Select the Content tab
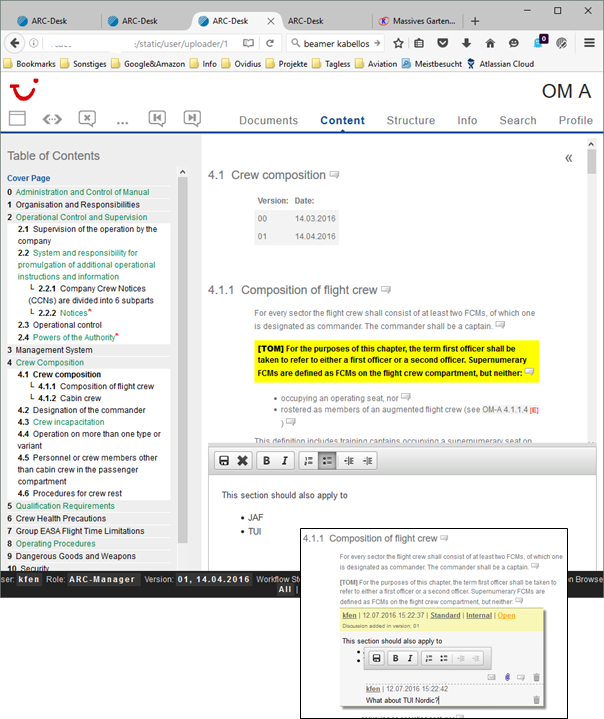The width and height of the screenshot is (604, 719). (x=342, y=120)
